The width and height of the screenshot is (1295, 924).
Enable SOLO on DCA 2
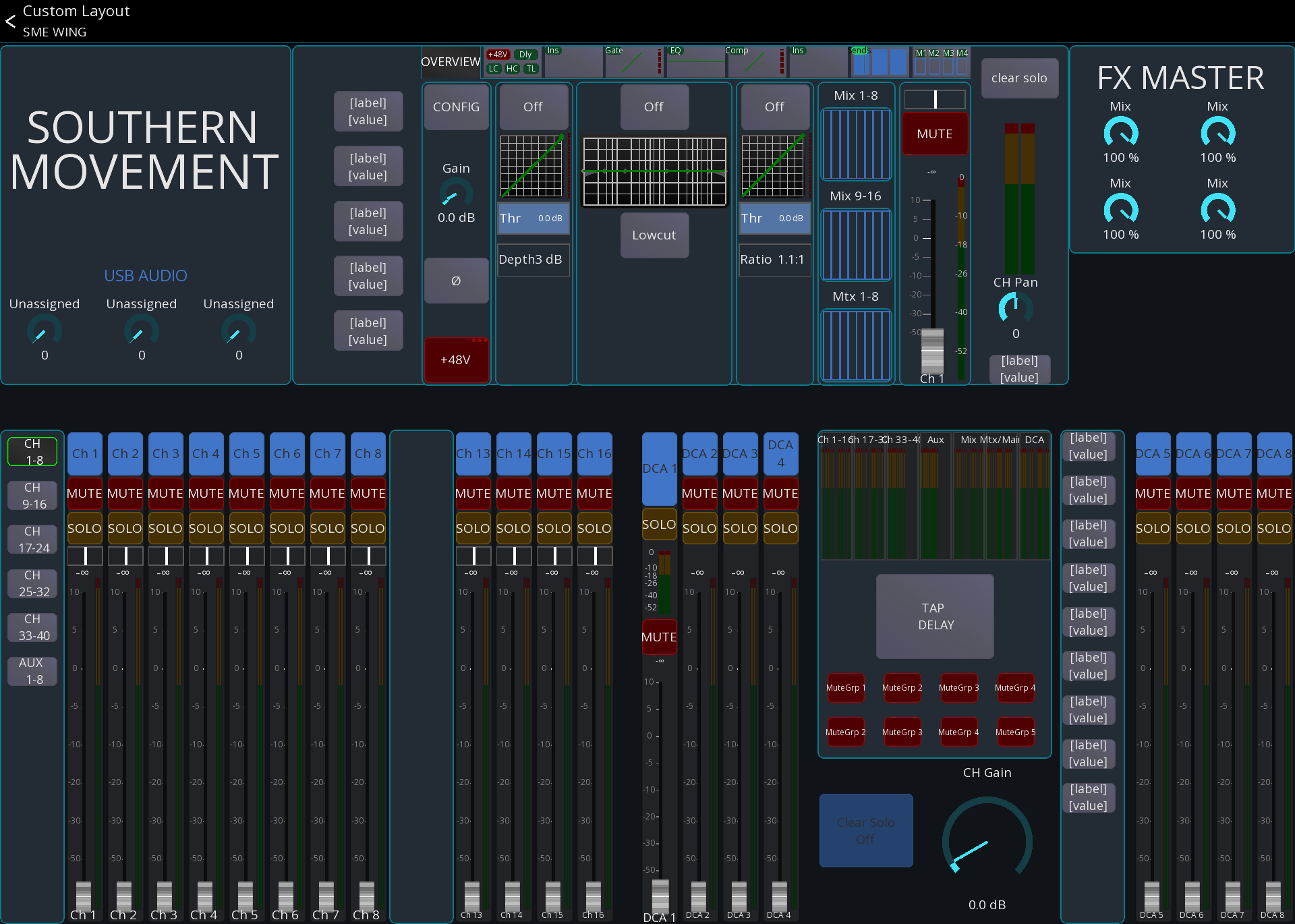pyautogui.click(x=699, y=528)
